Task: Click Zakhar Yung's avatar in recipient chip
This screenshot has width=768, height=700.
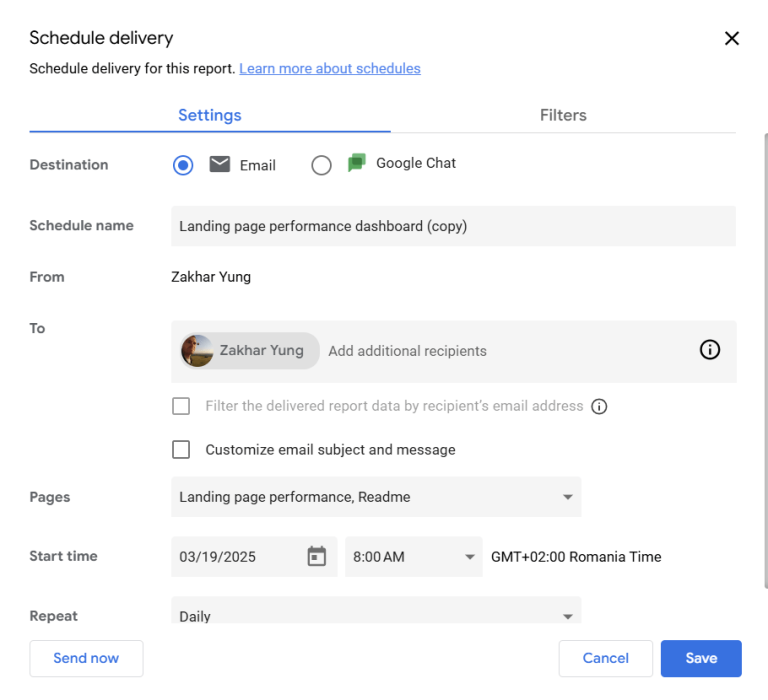Action: tap(197, 351)
